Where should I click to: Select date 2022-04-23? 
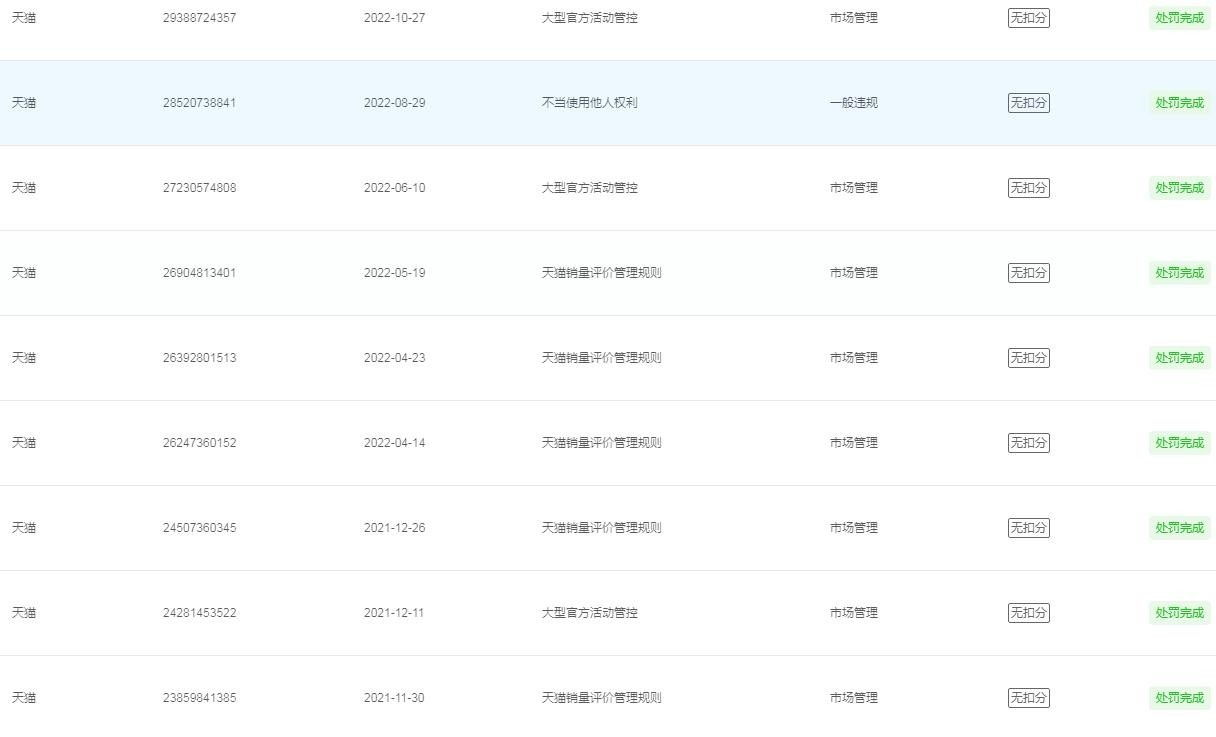click(x=394, y=358)
